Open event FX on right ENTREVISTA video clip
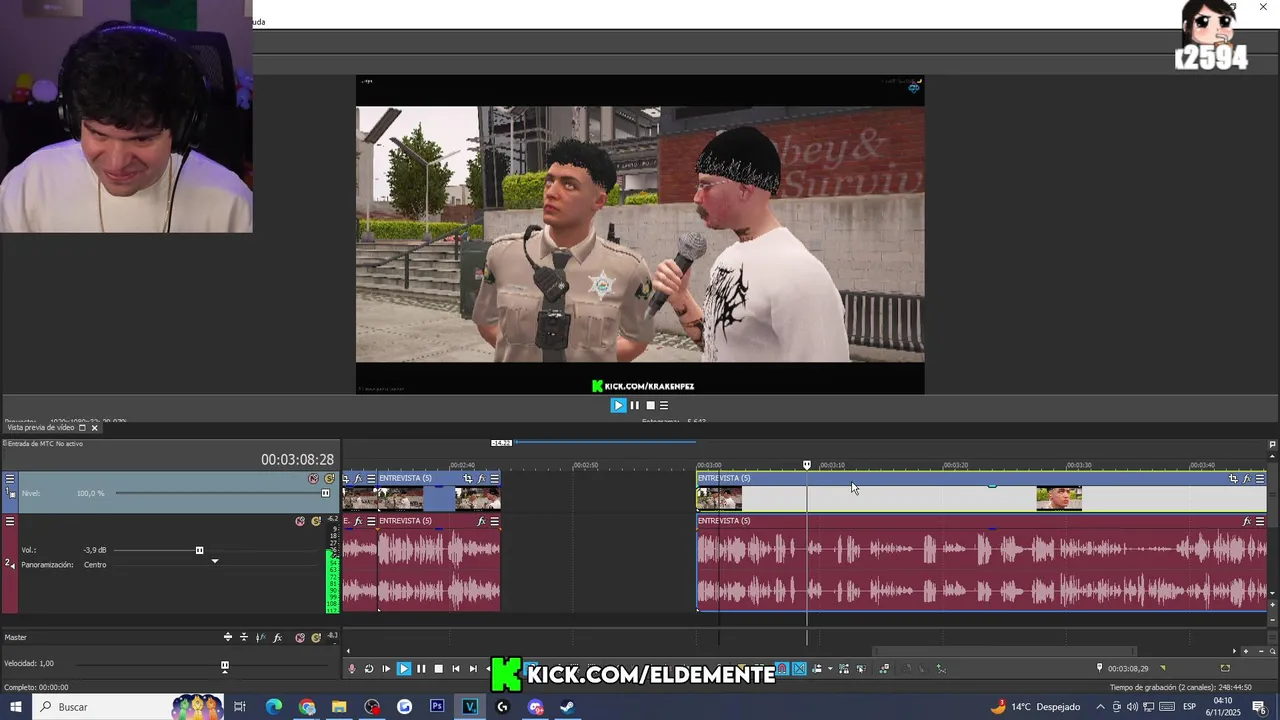 pos(1247,478)
